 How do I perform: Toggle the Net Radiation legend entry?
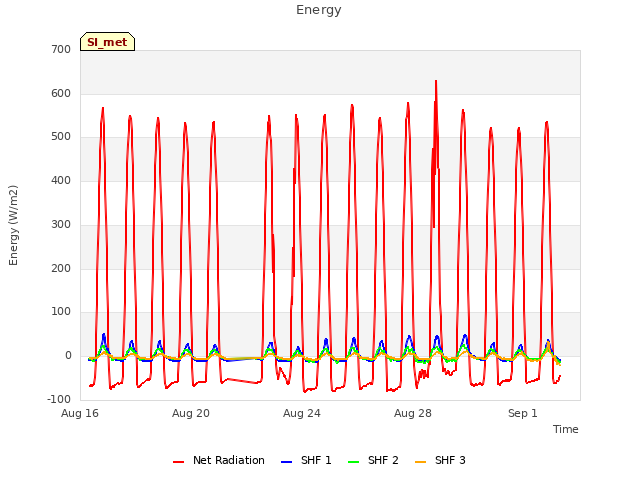(219, 460)
